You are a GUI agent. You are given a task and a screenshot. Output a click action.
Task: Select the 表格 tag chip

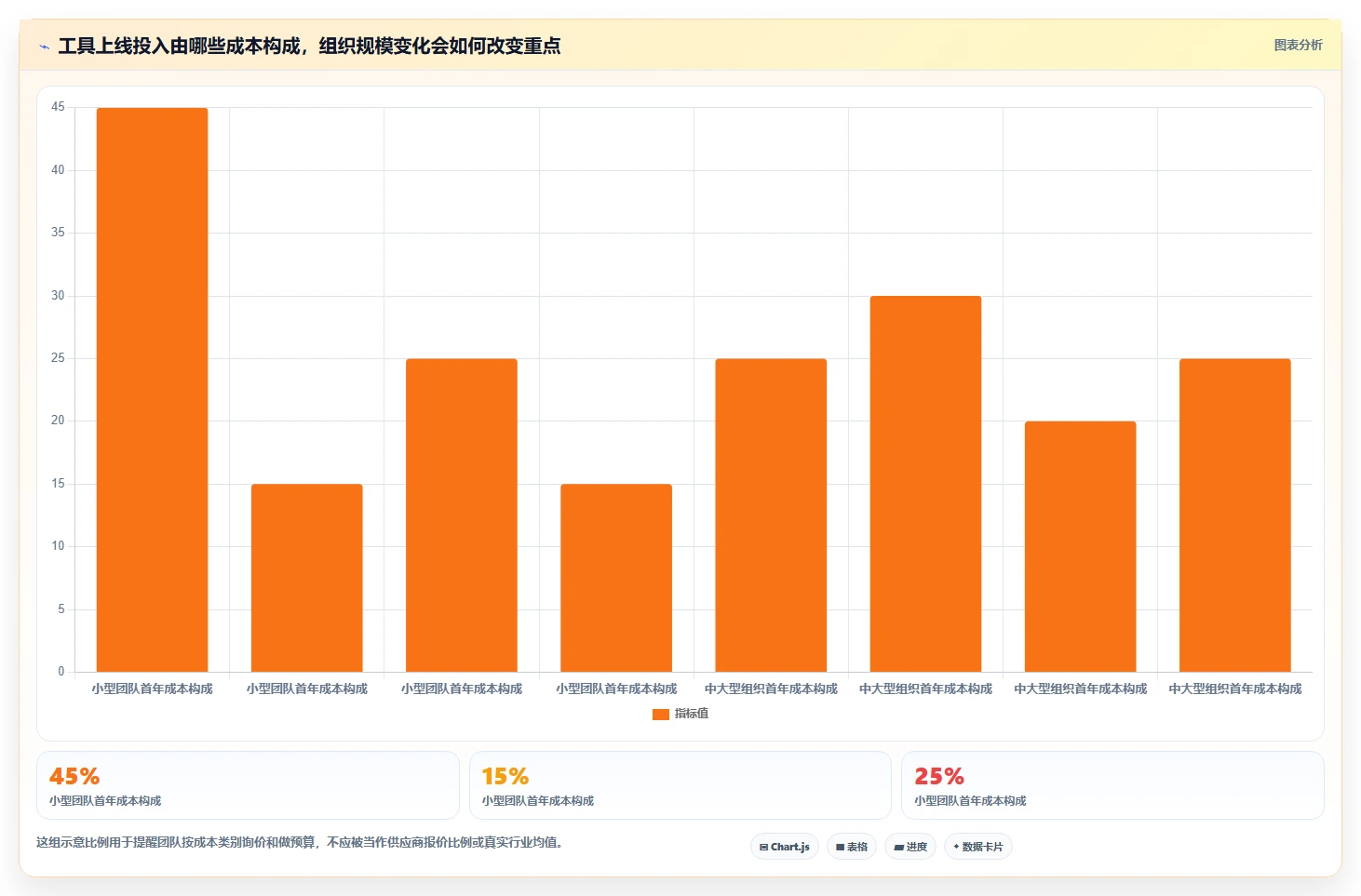pos(852,847)
